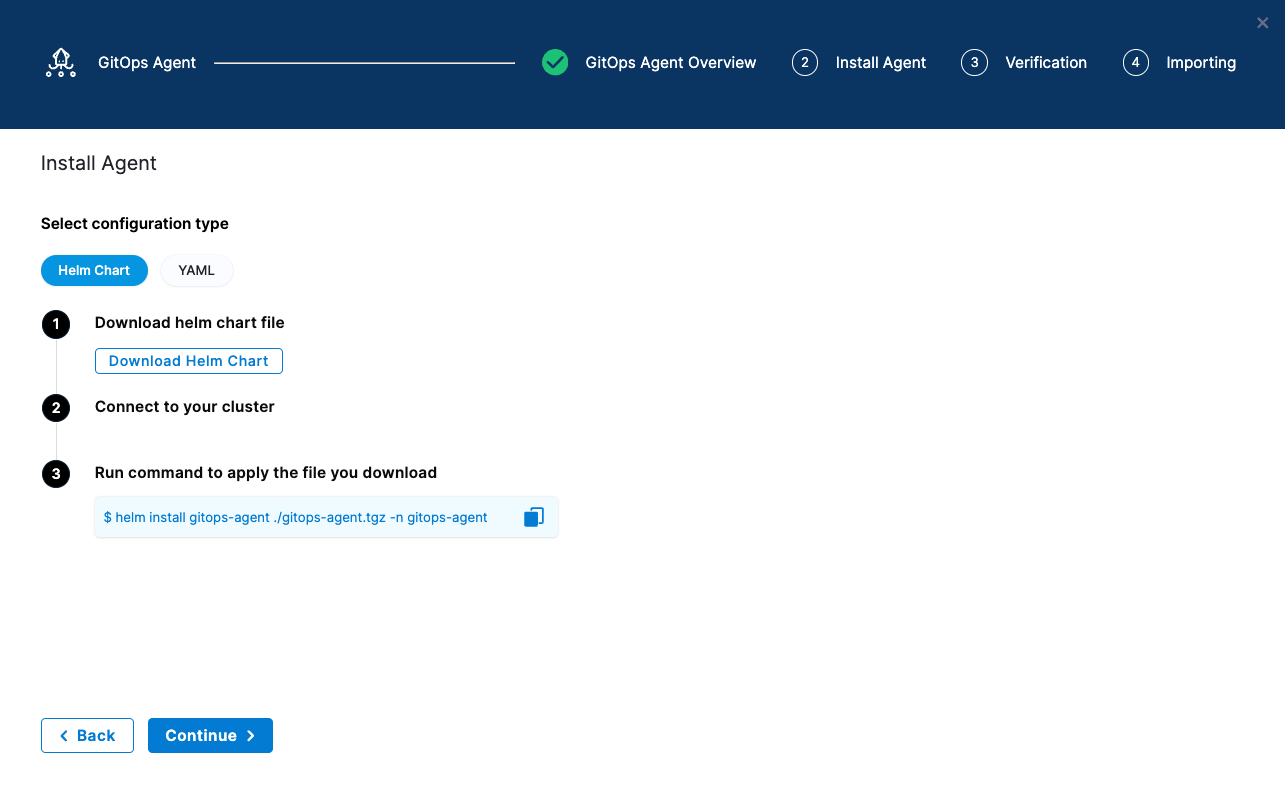Click numbered circle 2 beside Connect to your cluster

pos(56,408)
